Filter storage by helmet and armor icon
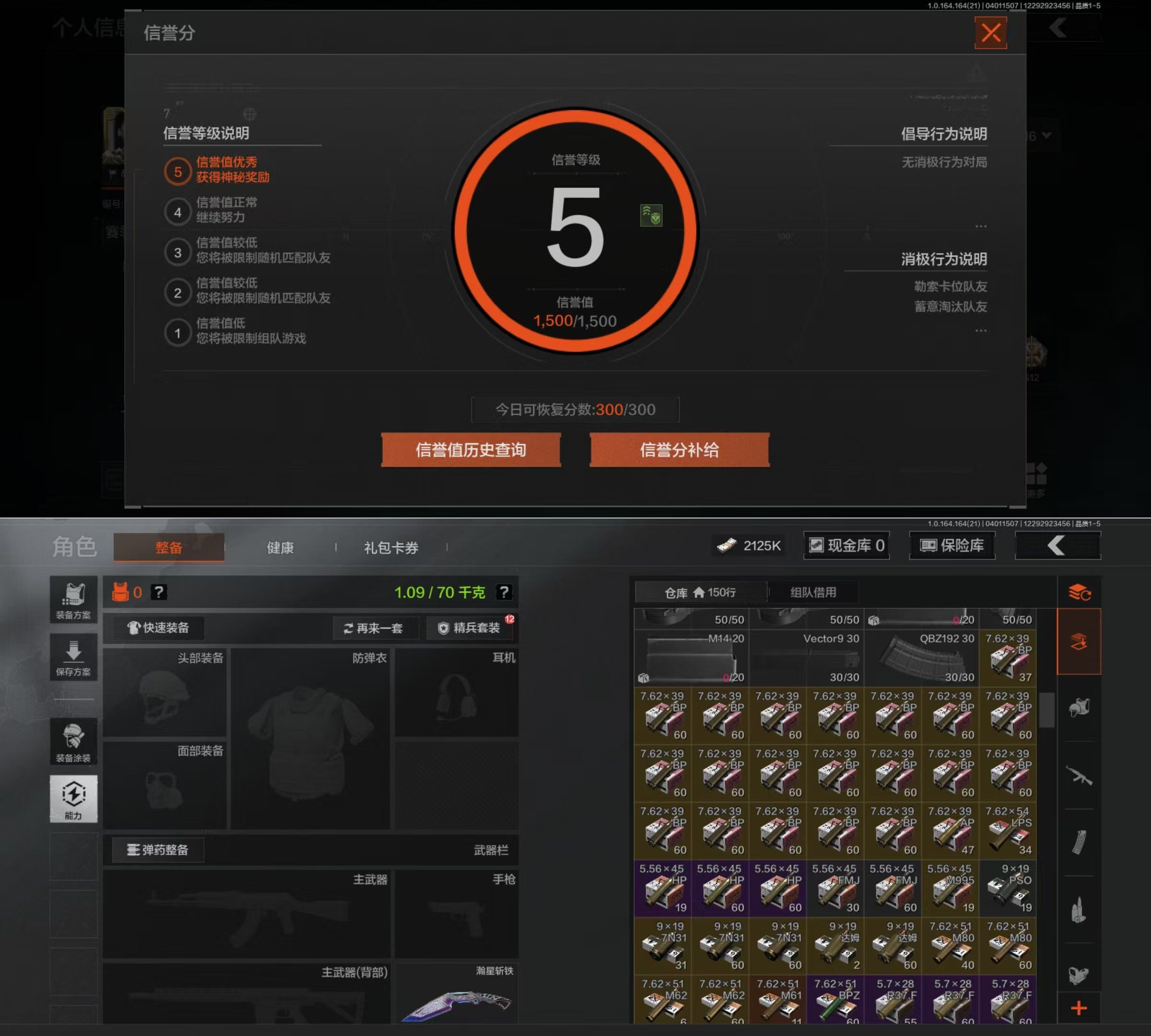1151x1036 pixels. pos(1079,707)
